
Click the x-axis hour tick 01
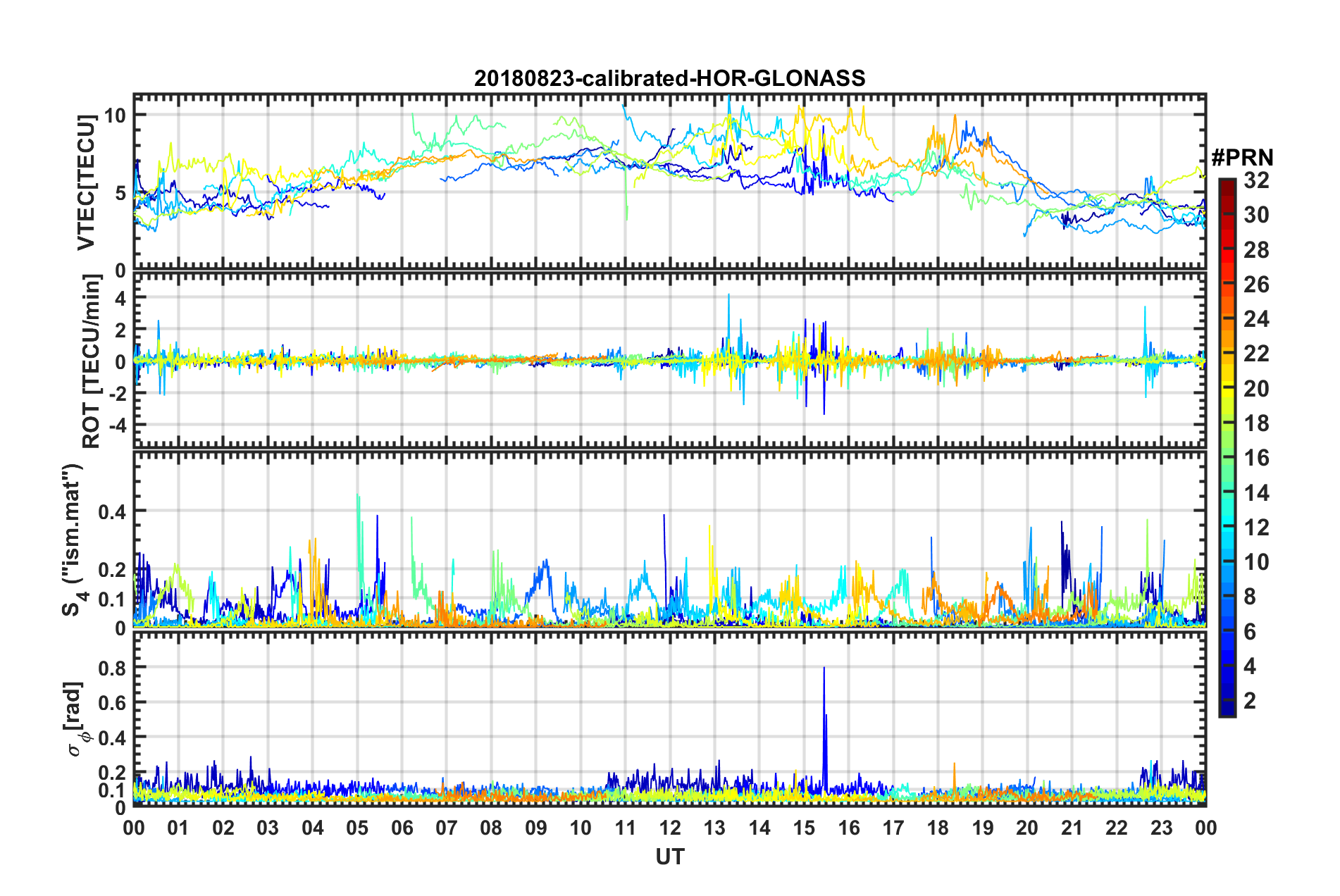(x=178, y=828)
